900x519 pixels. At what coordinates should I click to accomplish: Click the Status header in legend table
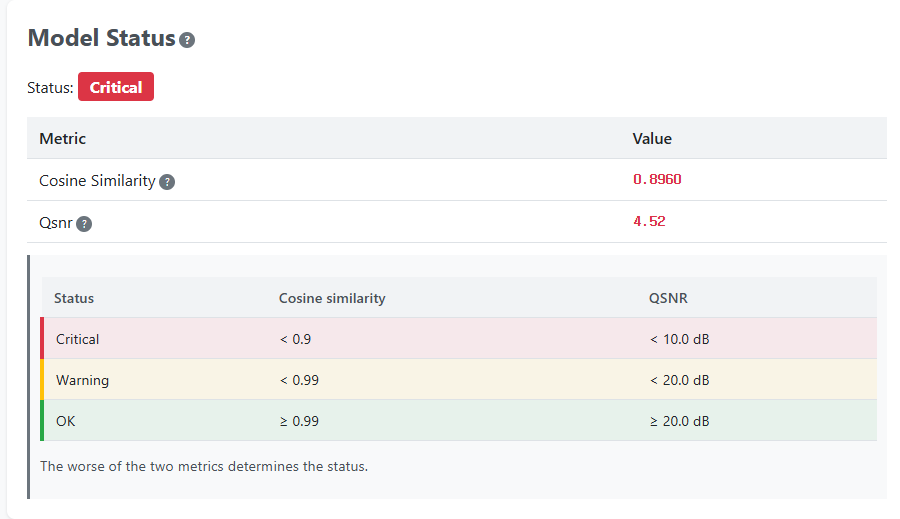(74, 298)
